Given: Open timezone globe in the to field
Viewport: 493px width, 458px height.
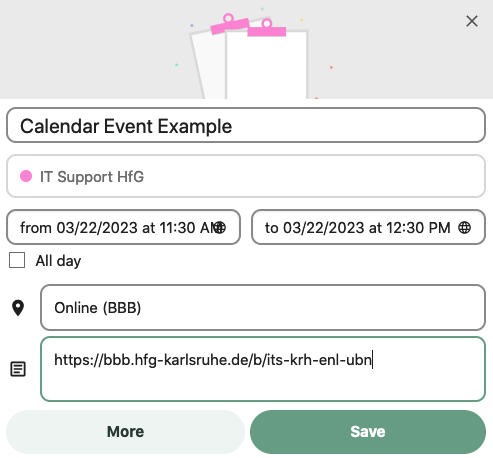Looking at the screenshot, I should 464,228.
